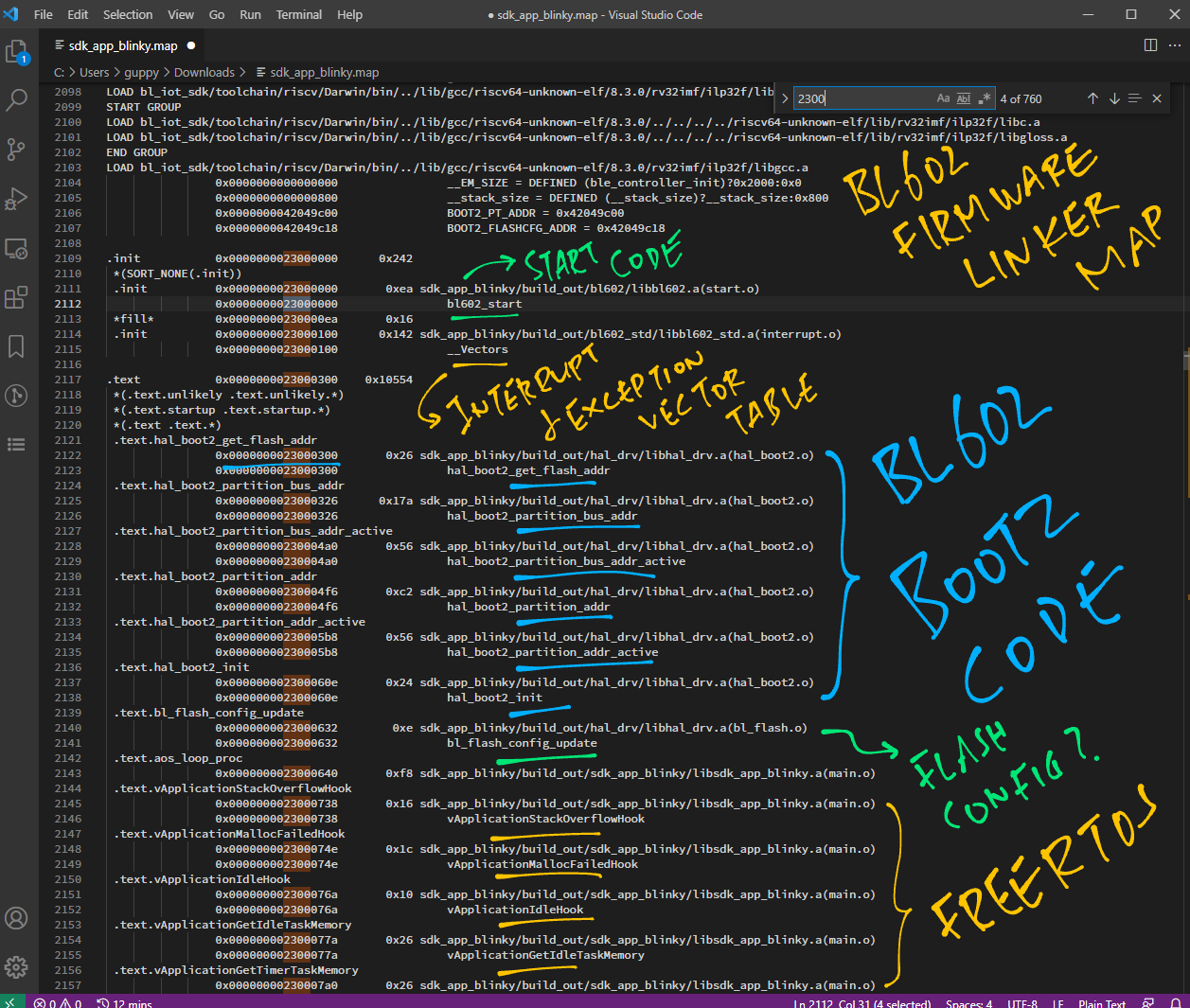Toggle Match Case in find widget
Viewport: 1190px width, 1008px height.
[x=943, y=98]
